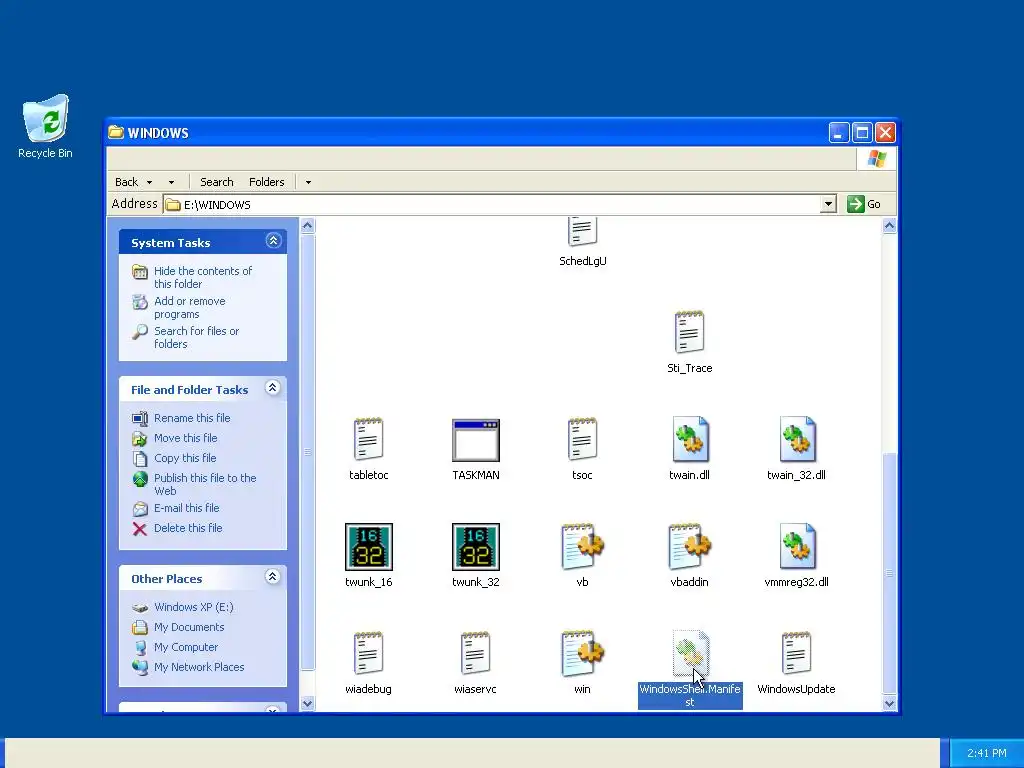Screen dimensions: 1024x768
Task: Open the Forward history dropdown arrow
Action: pyautogui.click(x=171, y=182)
